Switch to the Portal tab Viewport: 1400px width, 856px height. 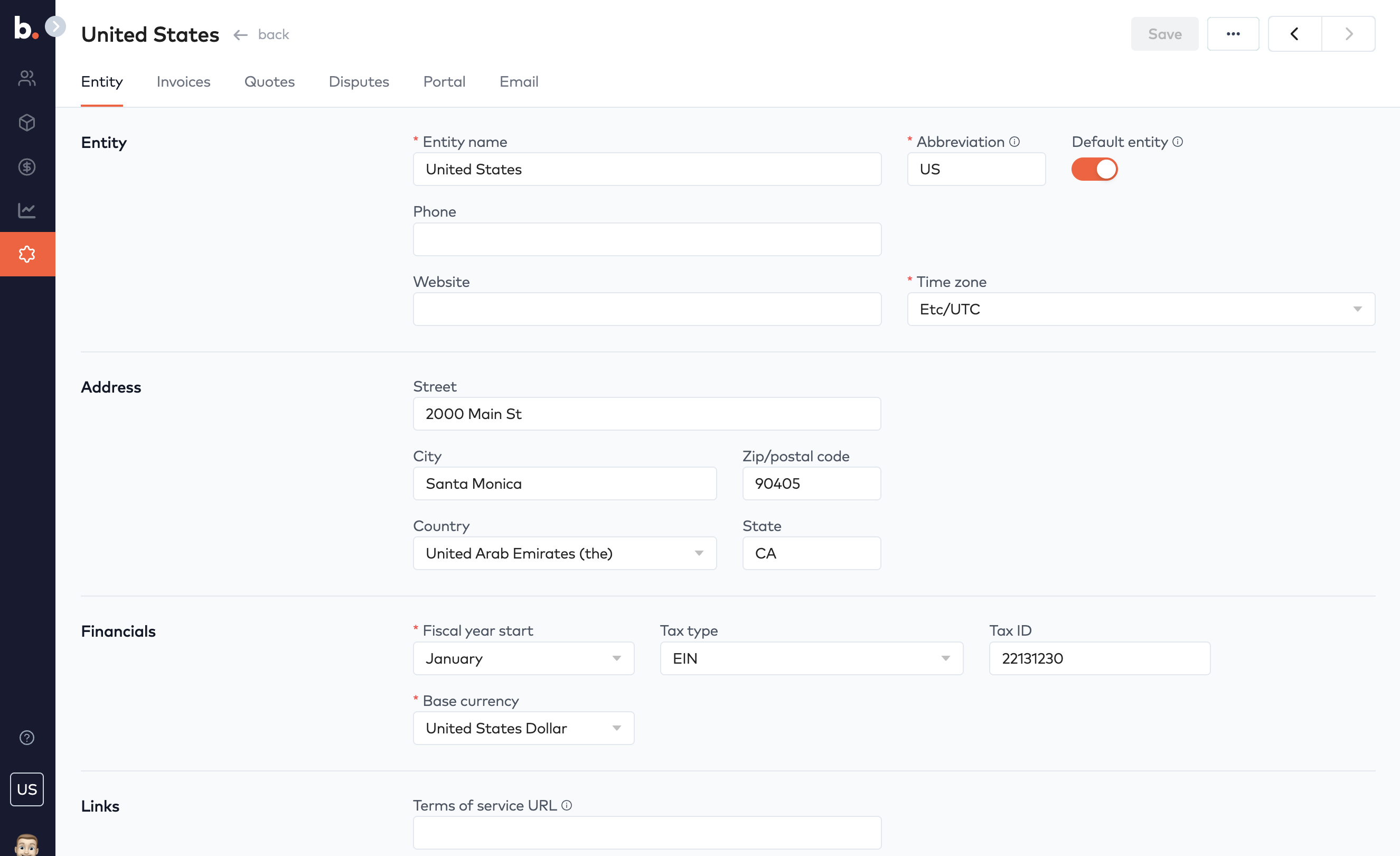[x=444, y=82]
